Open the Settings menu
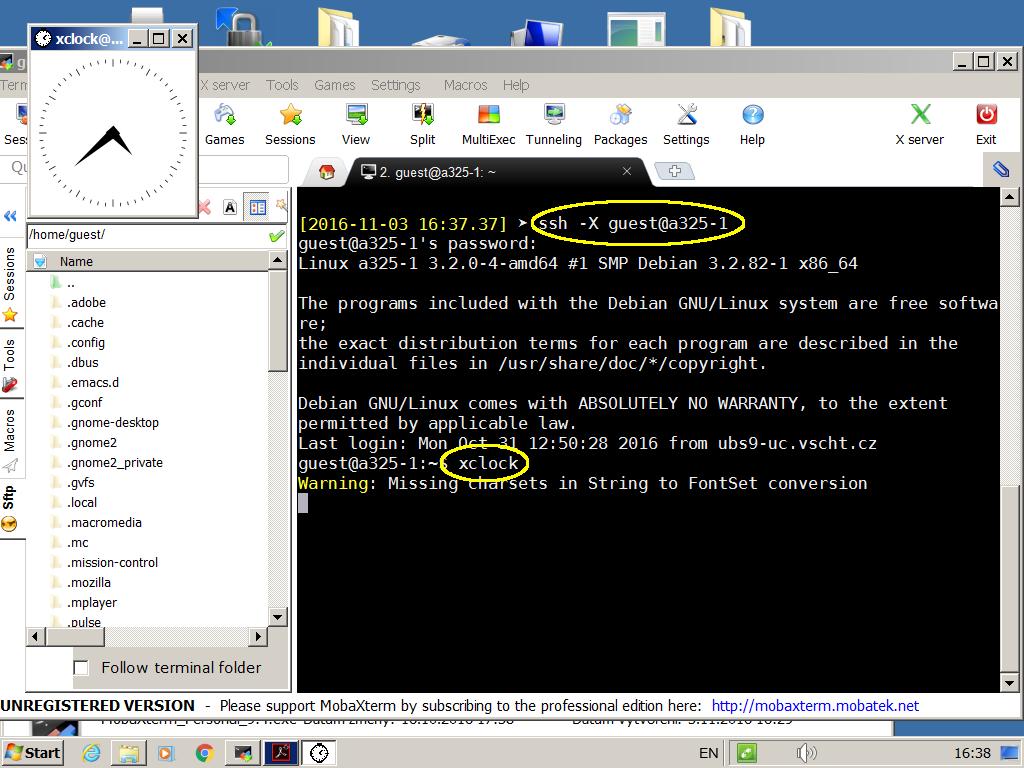The image size is (1024, 768). (396, 85)
